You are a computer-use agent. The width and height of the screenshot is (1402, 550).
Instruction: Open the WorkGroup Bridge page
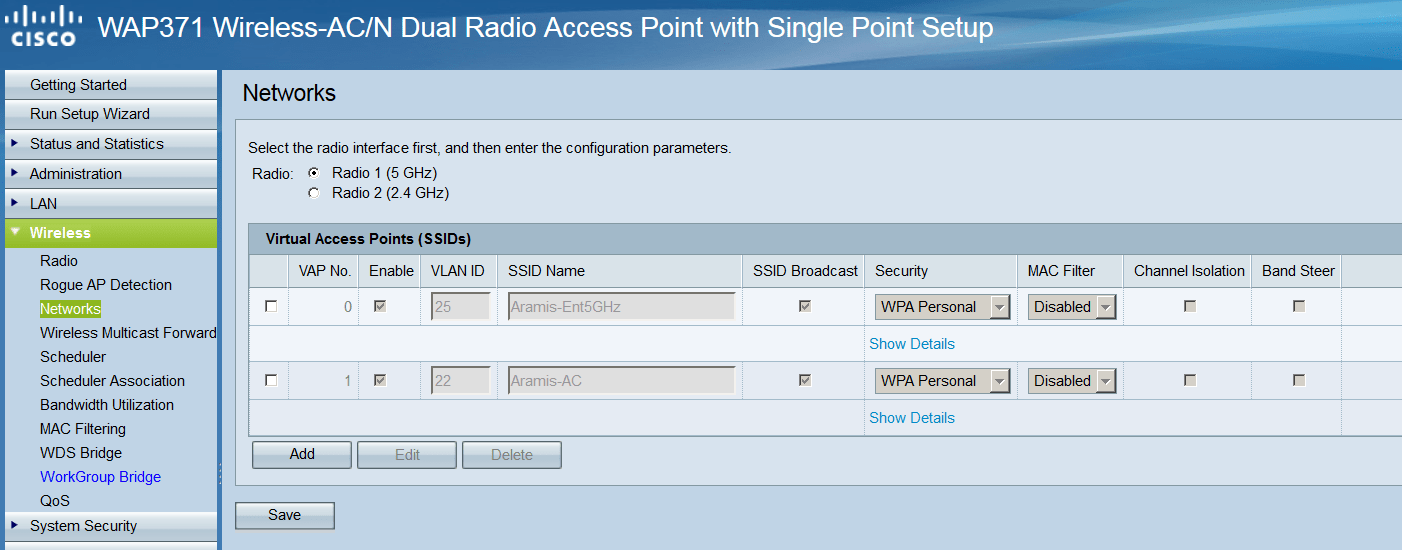100,477
